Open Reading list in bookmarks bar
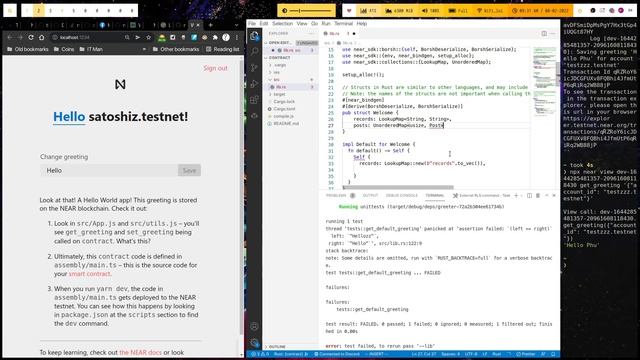The height and width of the screenshot is (360, 640). point(222,49)
